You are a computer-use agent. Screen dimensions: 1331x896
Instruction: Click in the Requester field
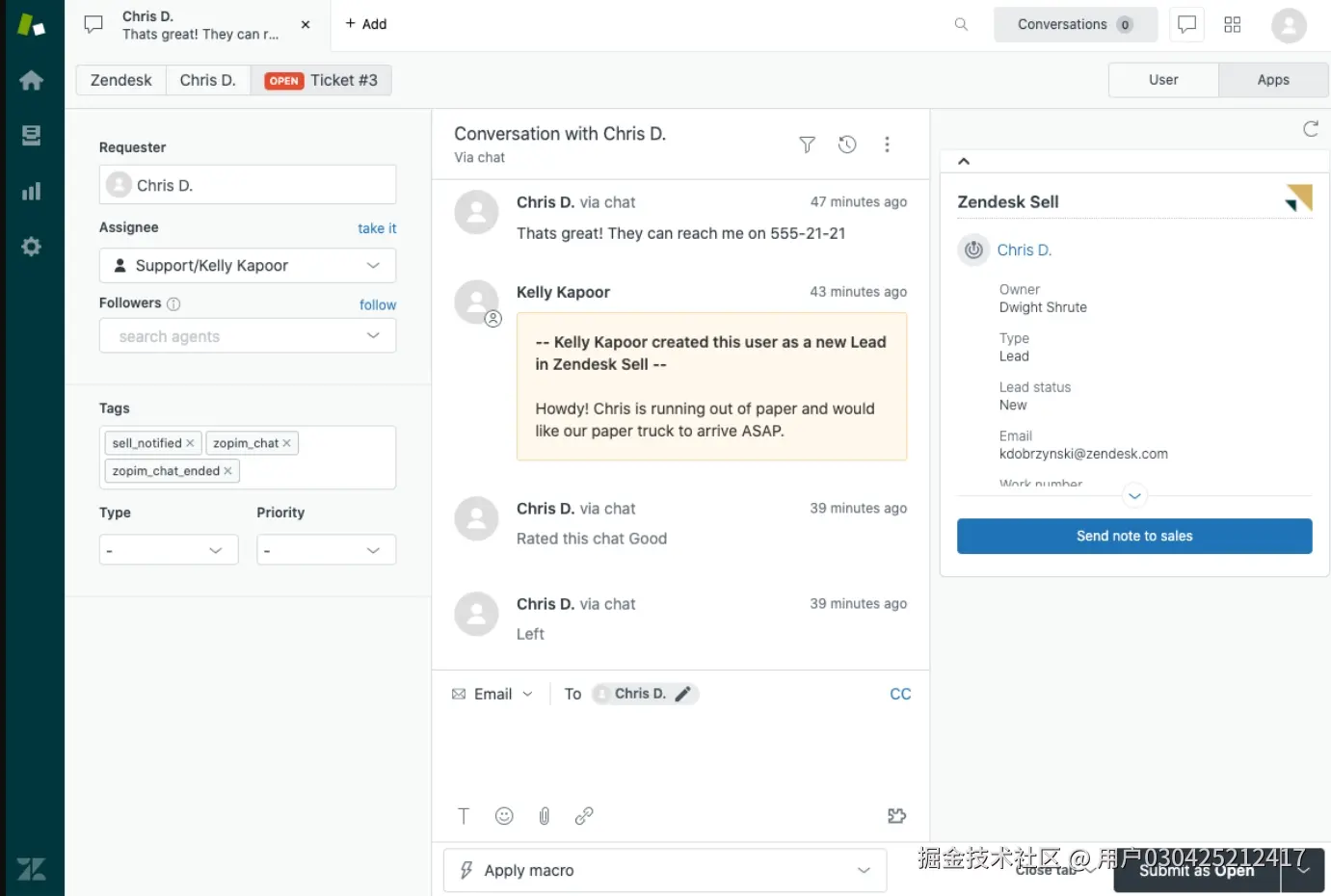(x=248, y=184)
